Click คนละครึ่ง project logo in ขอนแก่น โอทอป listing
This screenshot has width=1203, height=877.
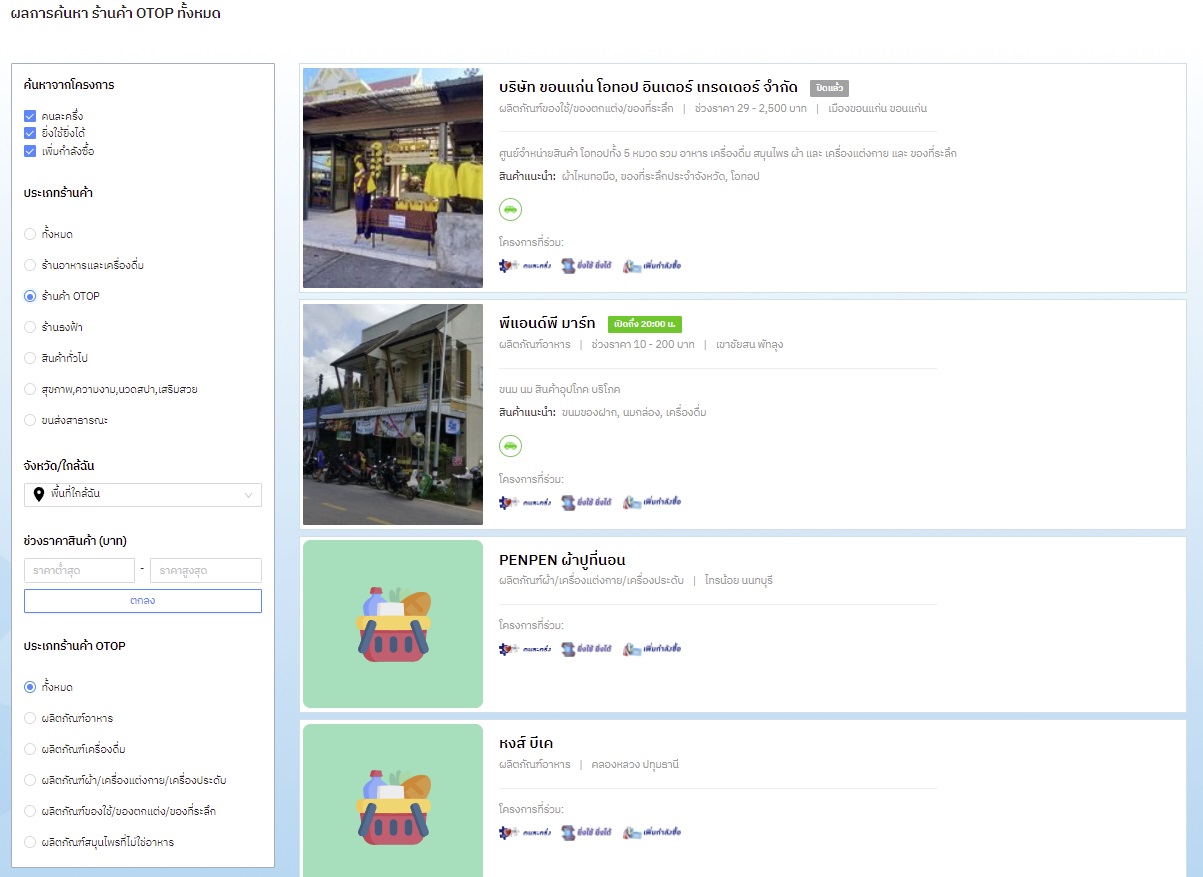(x=525, y=266)
